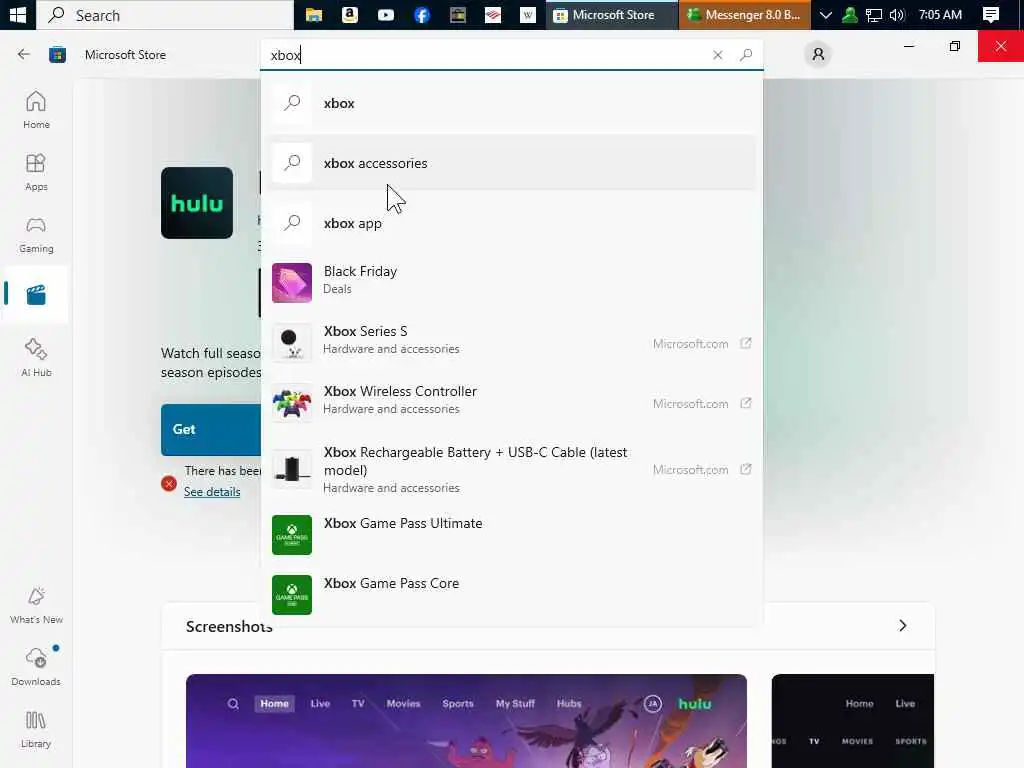Click the taskbar clock 7:05 AM
Viewport: 1024px width, 768px height.
[x=940, y=14]
